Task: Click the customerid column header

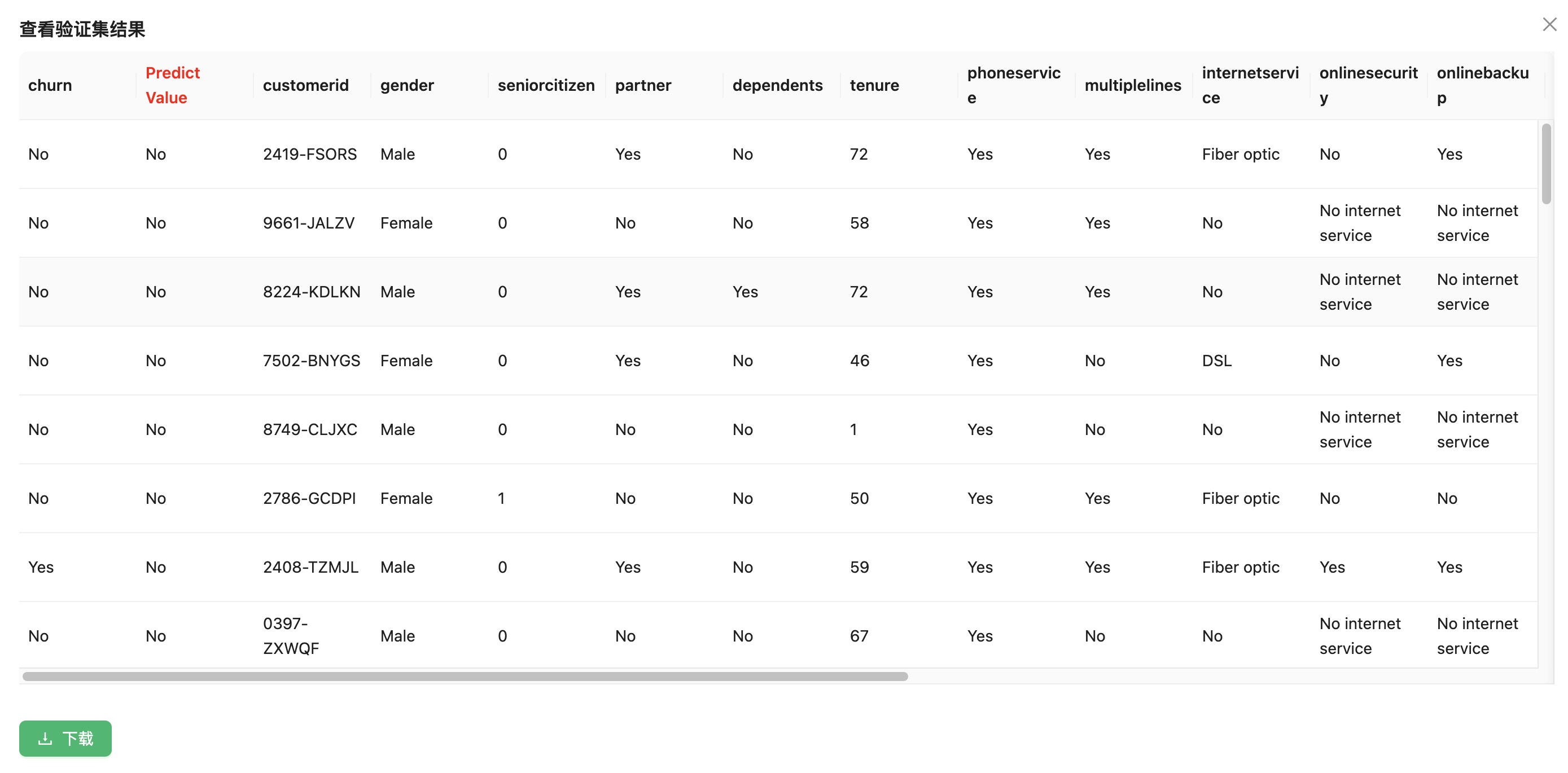Action: pyautogui.click(x=305, y=85)
